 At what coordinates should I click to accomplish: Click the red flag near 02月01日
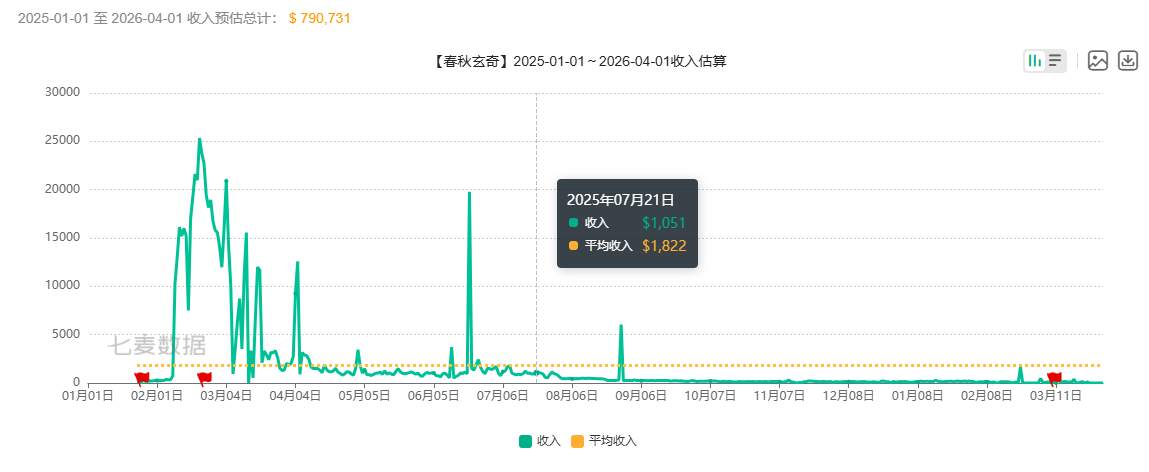click(x=142, y=377)
